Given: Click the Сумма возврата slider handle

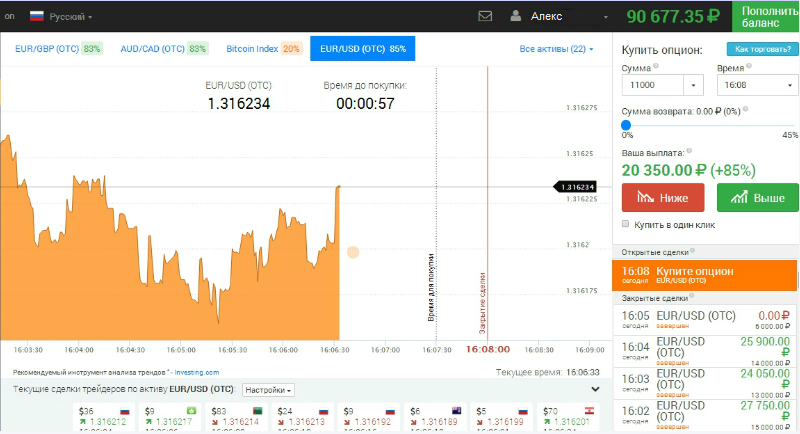Looking at the screenshot, I should tap(626, 125).
